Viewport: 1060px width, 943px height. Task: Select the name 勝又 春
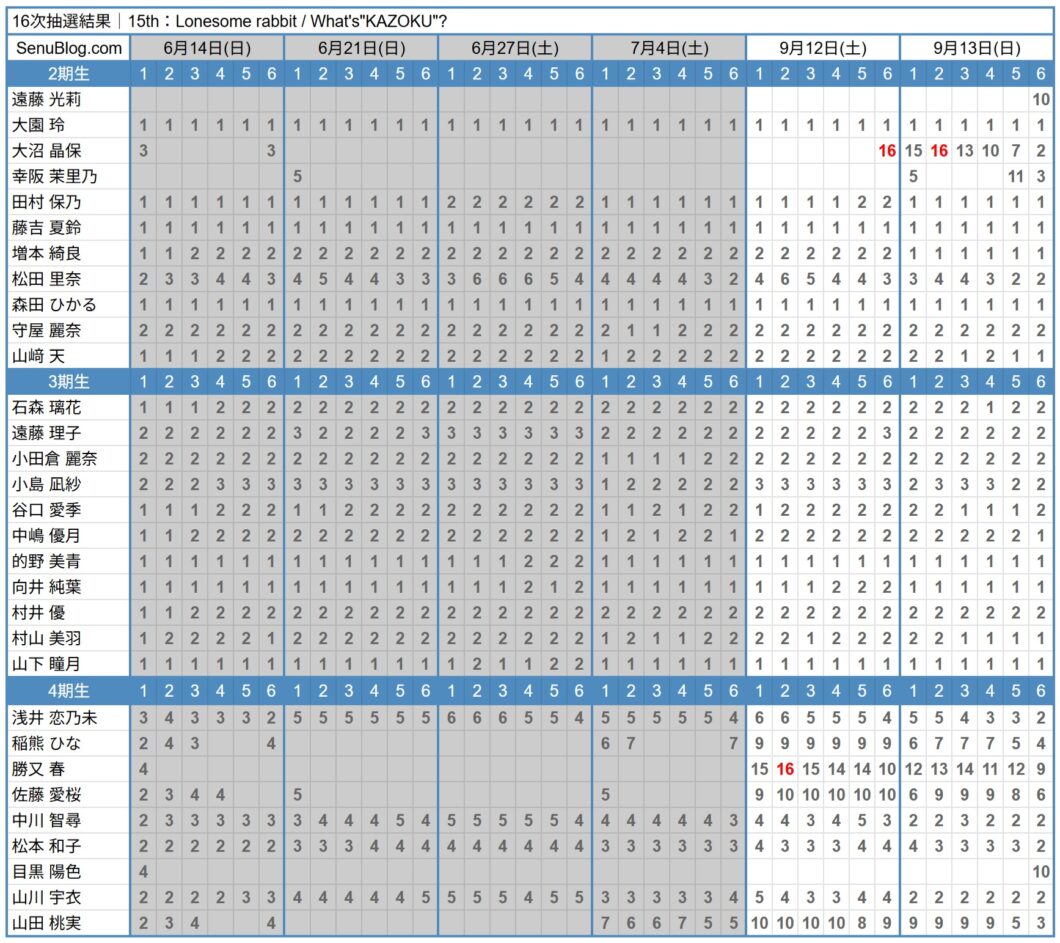(38, 769)
